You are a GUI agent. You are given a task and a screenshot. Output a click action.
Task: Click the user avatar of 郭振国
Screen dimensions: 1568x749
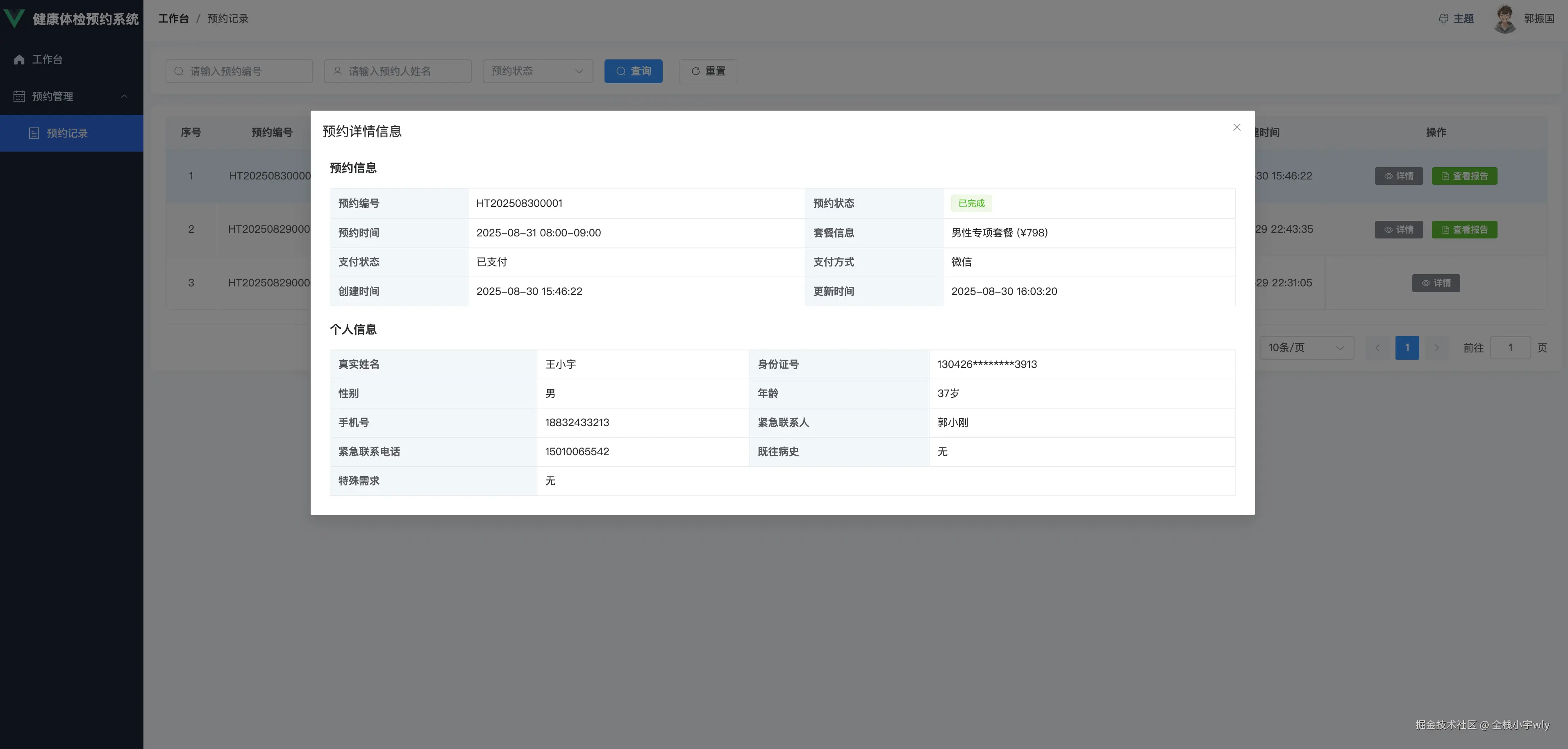pos(1505,19)
